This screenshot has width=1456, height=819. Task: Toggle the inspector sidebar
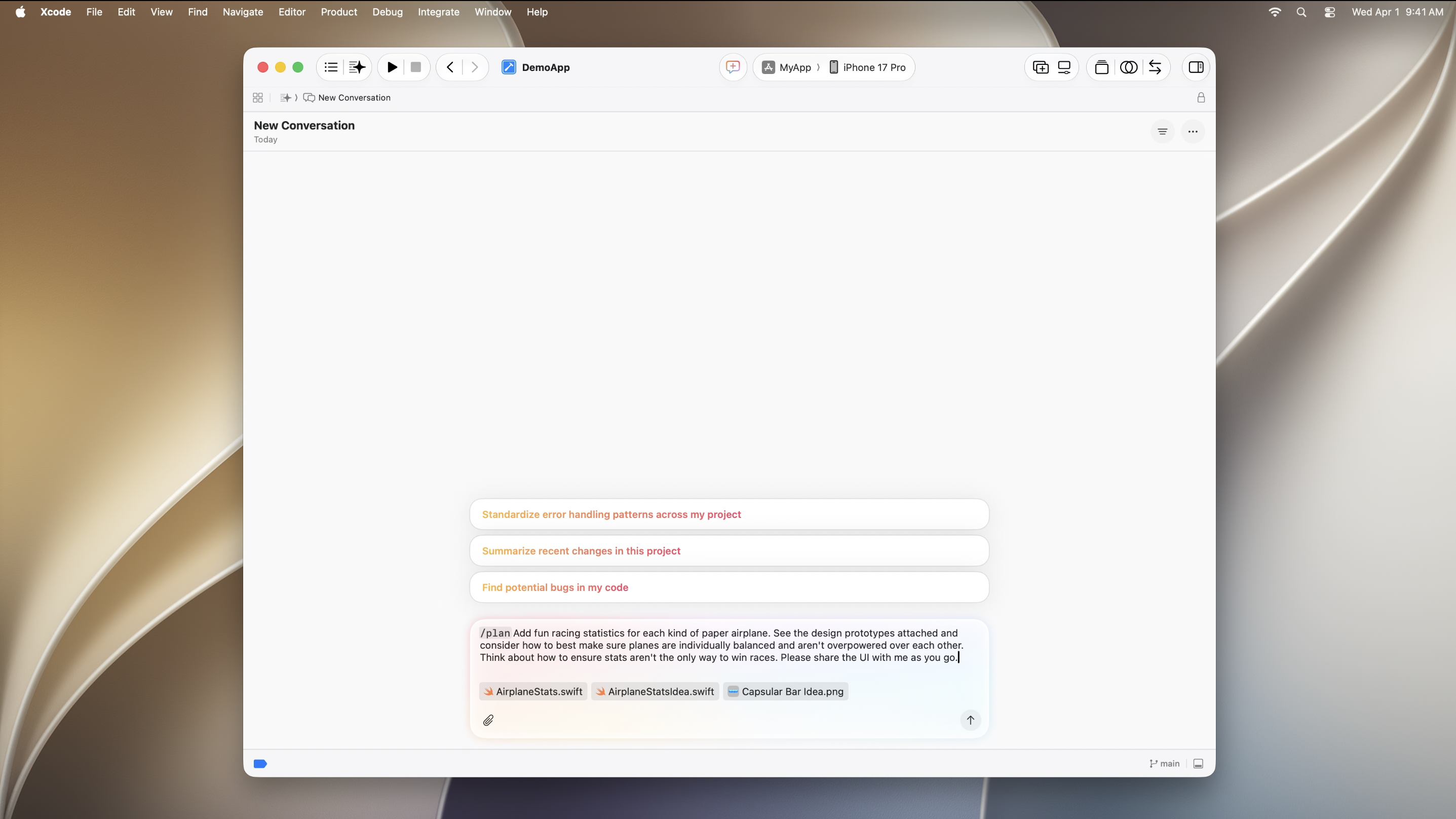1196,67
